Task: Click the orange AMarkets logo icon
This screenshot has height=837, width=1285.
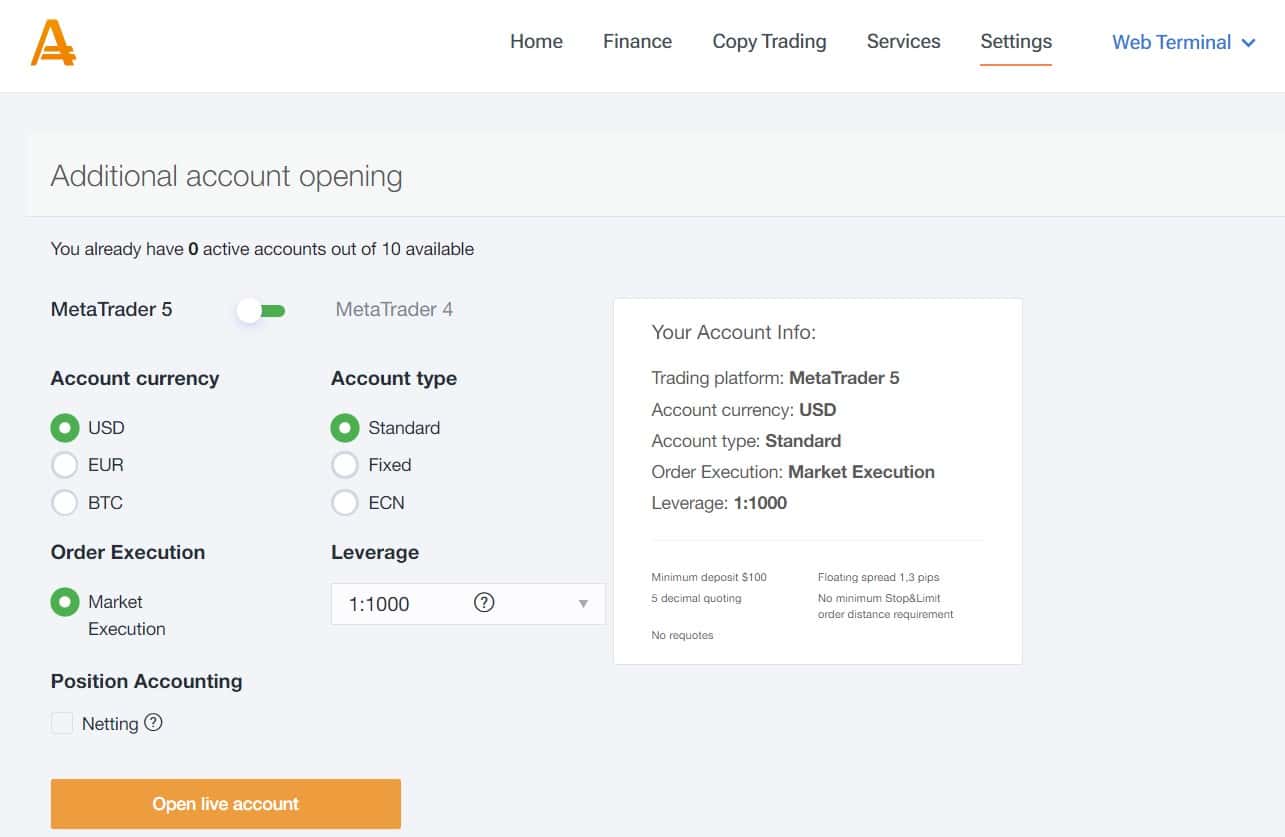Action: point(53,42)
